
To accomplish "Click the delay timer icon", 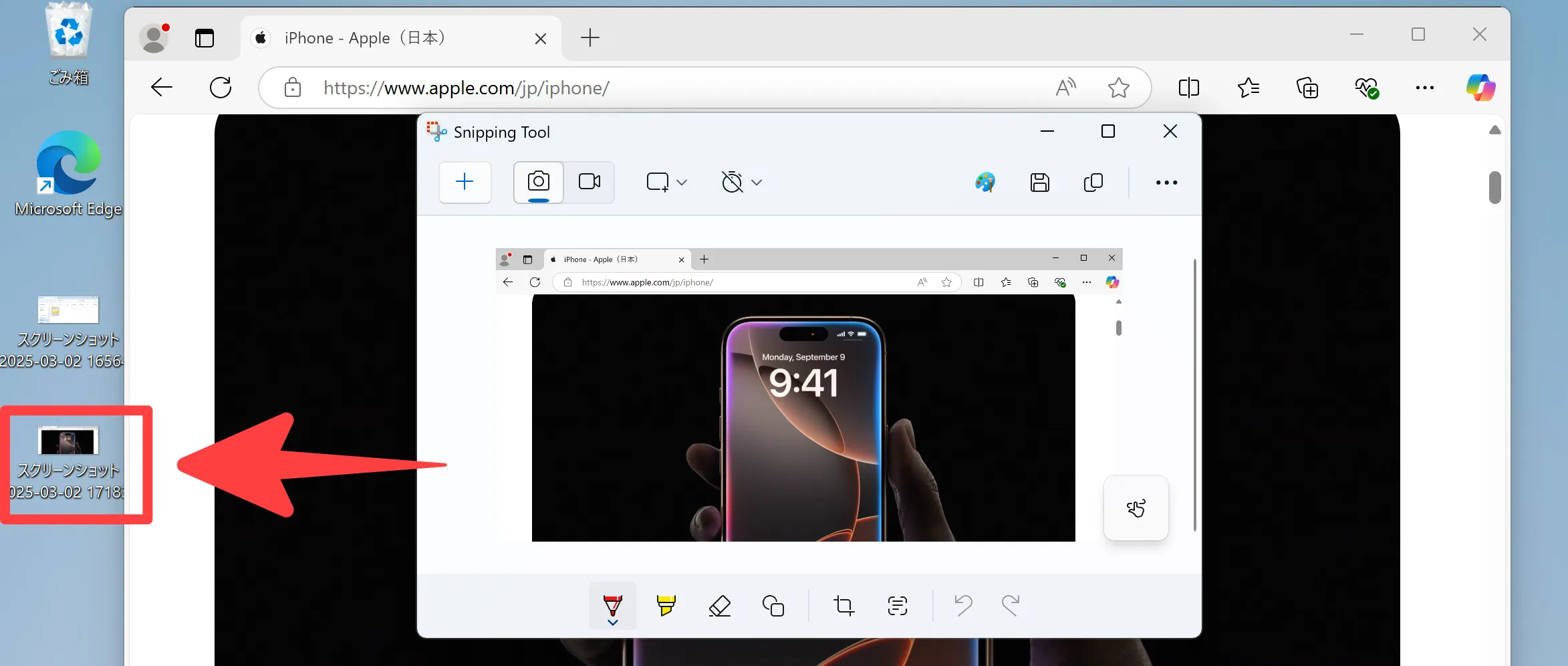I will point(732,182).
